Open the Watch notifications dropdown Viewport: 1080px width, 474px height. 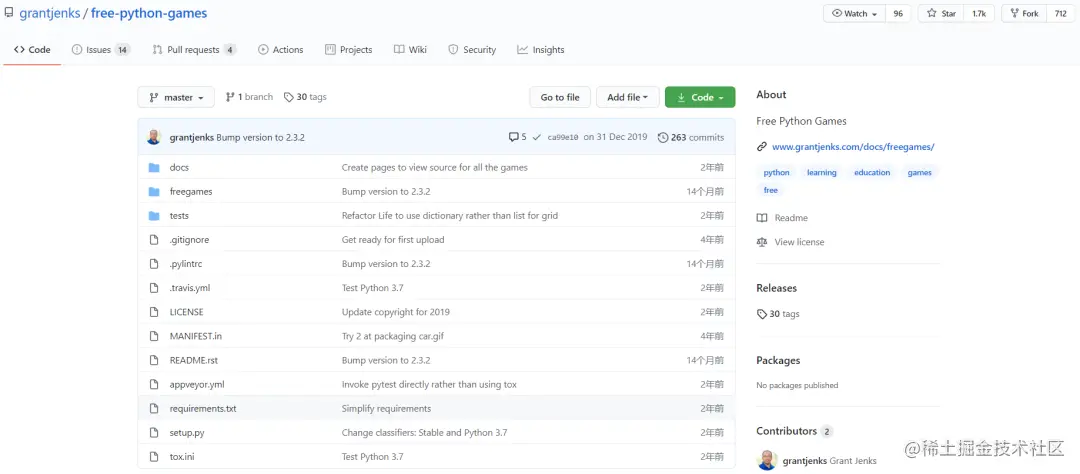(x=855, y=14)
